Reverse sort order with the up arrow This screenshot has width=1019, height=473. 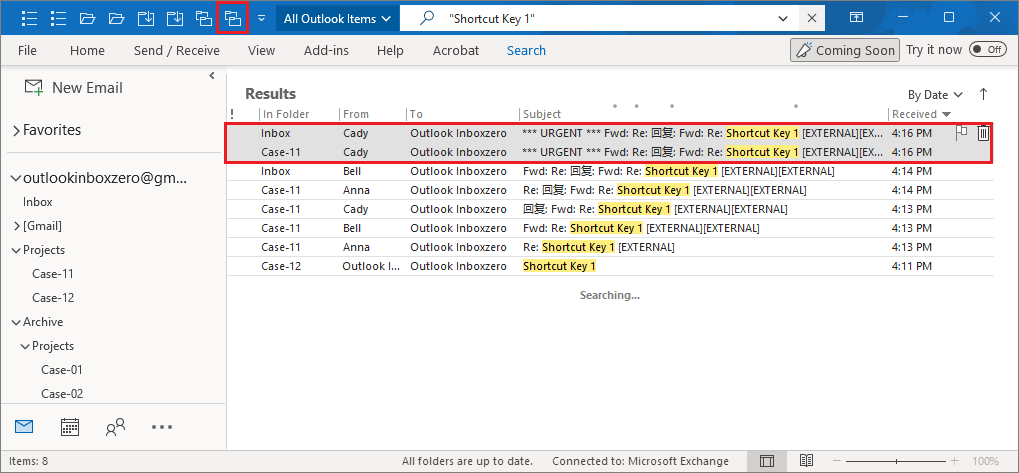point(983,94)
